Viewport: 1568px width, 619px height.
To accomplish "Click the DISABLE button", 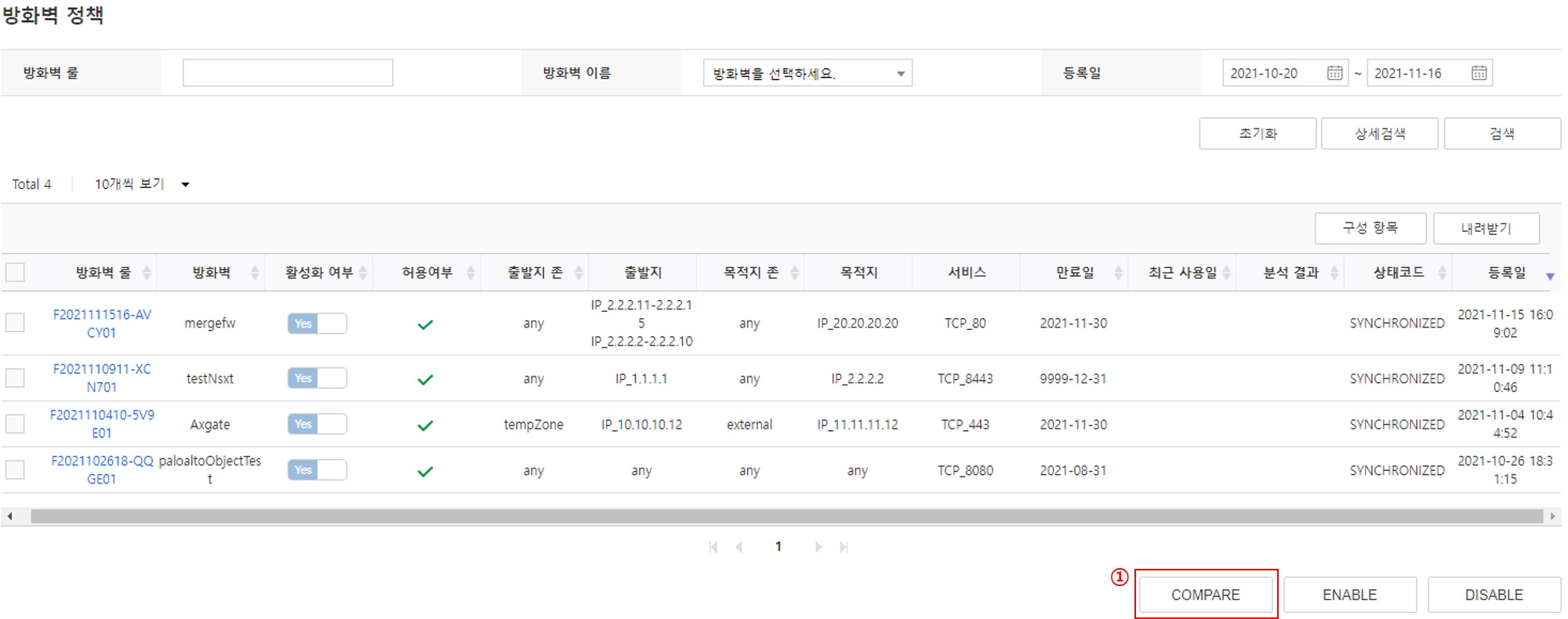I will [1494, 595].
